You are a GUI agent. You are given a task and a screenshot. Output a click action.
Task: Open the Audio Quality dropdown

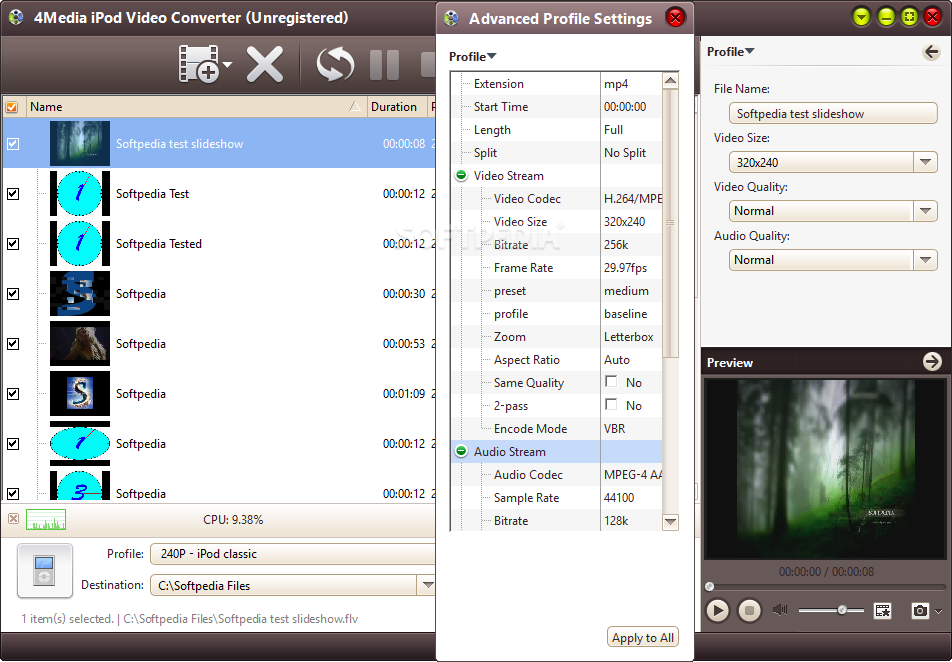point(925,260)
